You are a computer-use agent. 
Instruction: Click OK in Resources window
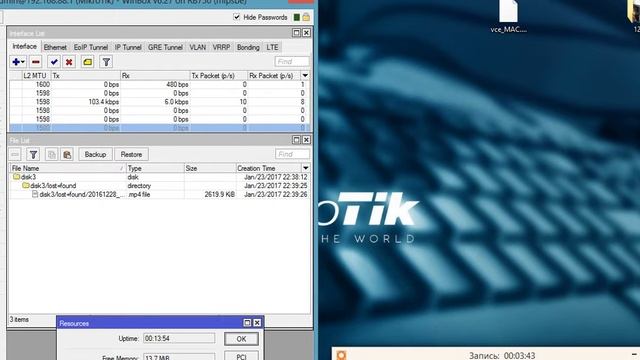click(x=241, y=339)
